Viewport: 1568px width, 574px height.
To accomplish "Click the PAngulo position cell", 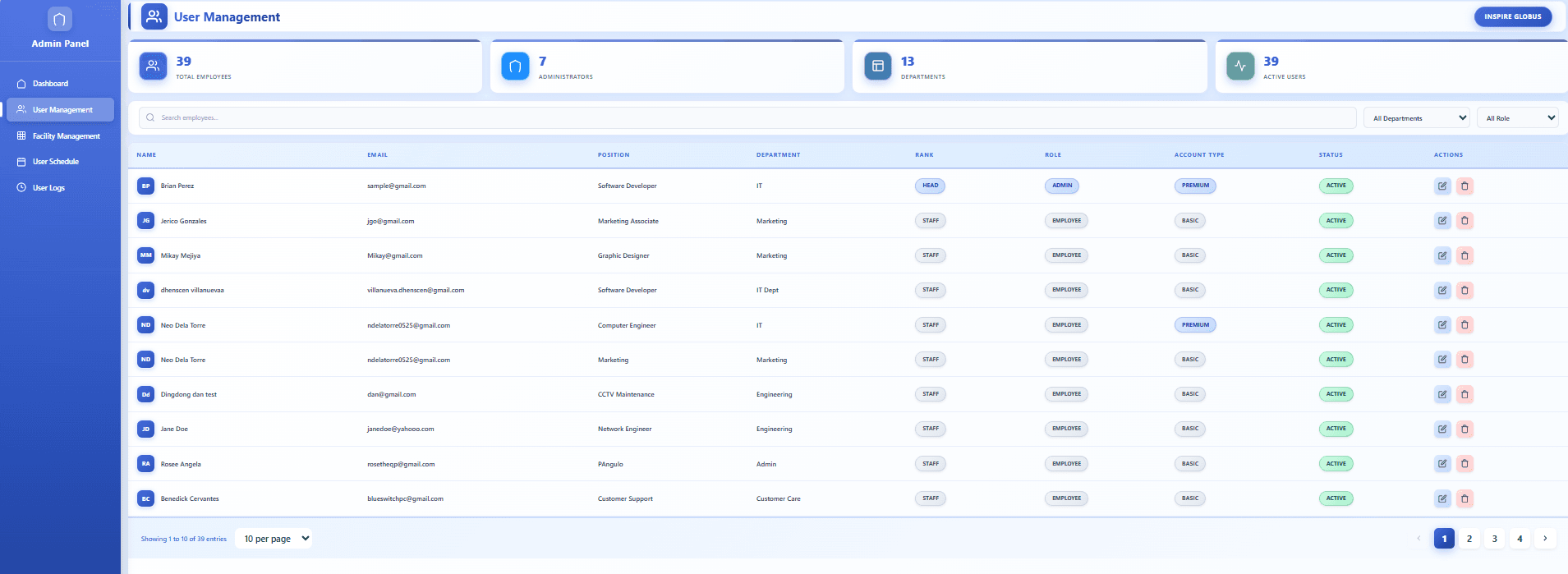I will pos(610,464).
